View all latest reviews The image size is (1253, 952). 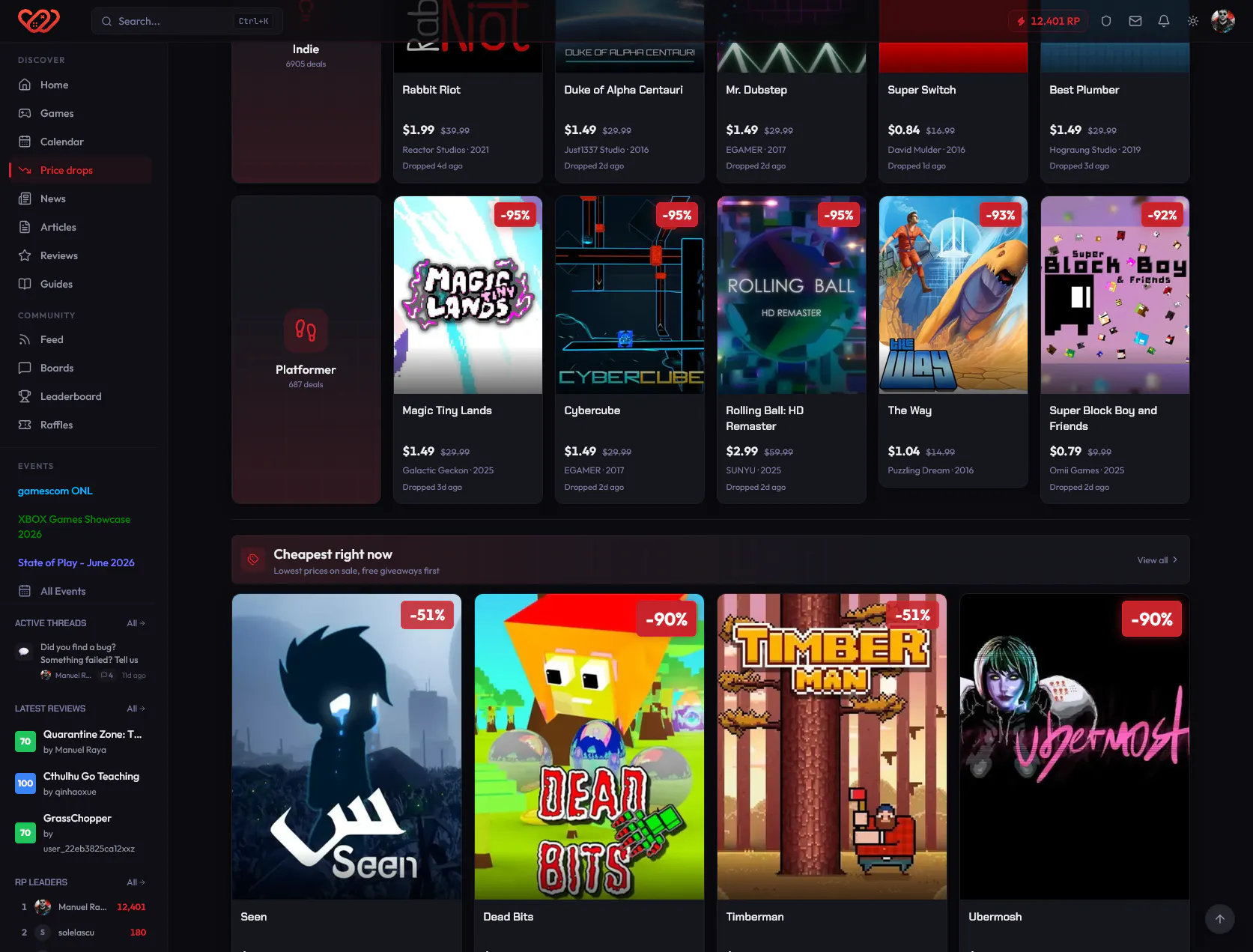136,709
